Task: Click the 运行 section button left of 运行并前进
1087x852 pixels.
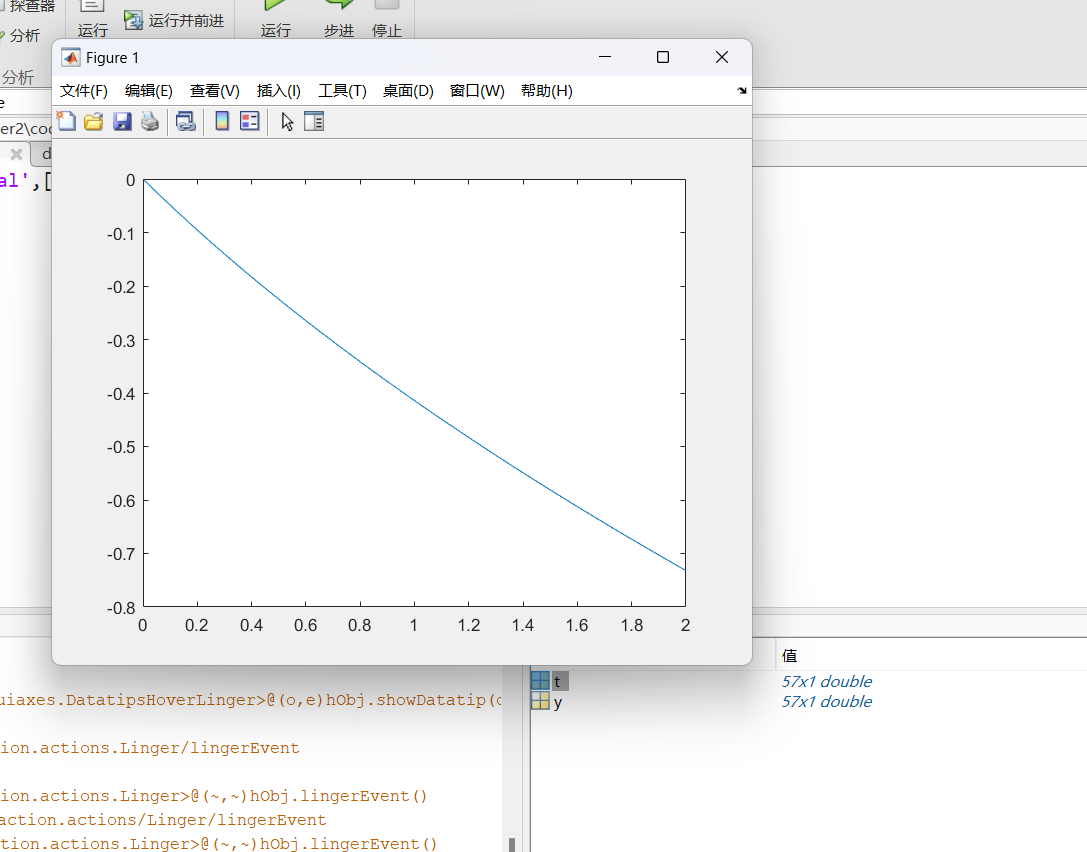Action: tap(93, 19)
